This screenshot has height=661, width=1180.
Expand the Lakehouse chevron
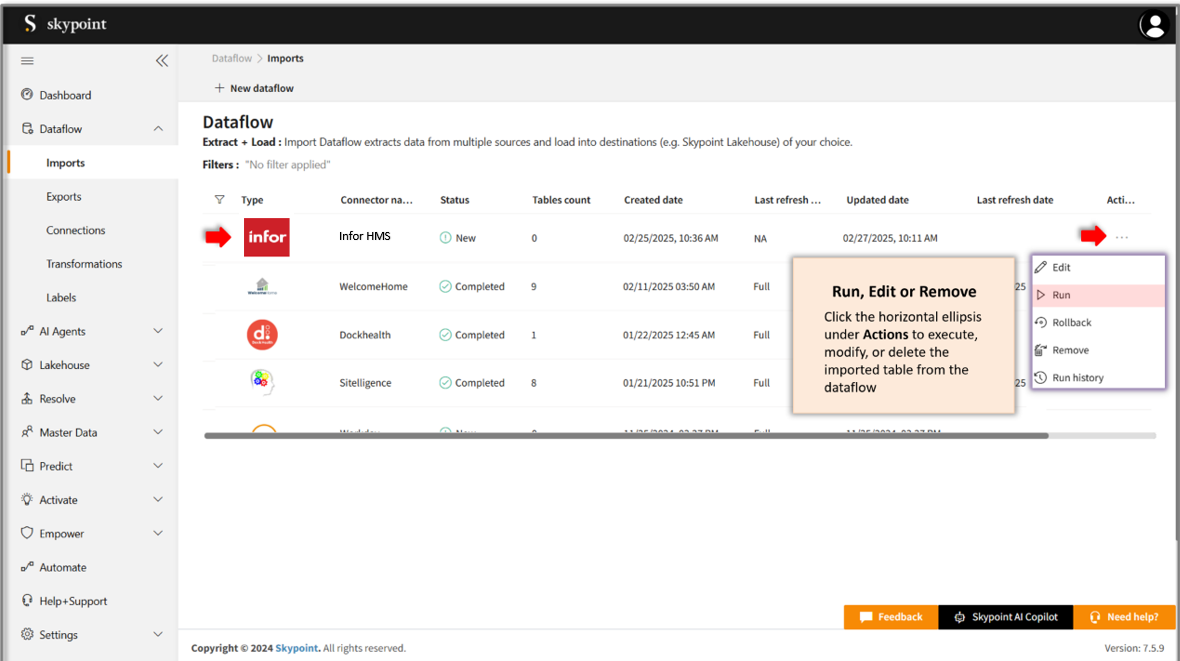coord(158,364)
